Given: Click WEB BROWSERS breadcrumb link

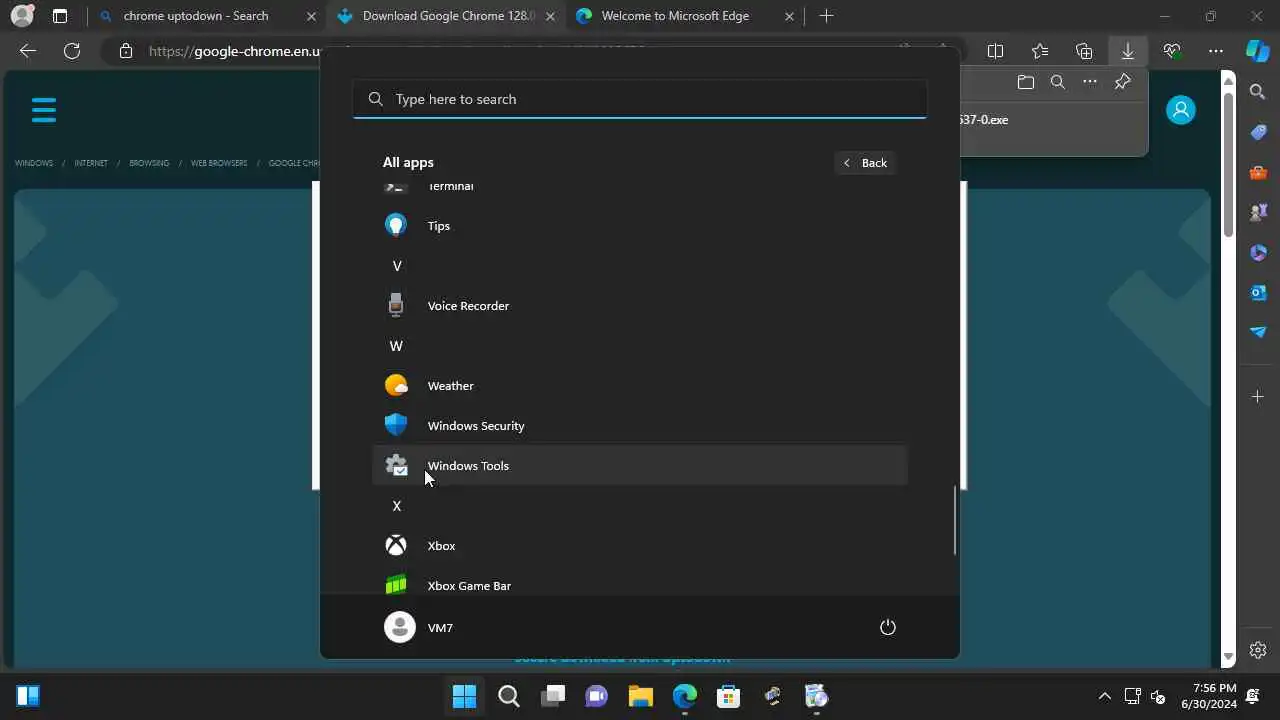Looking at the screenshot, I should 219,163.
